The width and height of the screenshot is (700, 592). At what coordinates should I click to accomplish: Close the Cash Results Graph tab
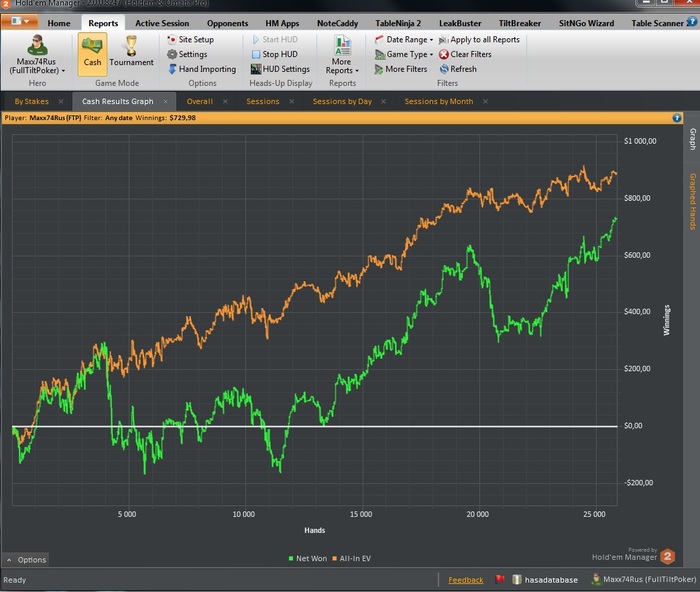(166, 101)
